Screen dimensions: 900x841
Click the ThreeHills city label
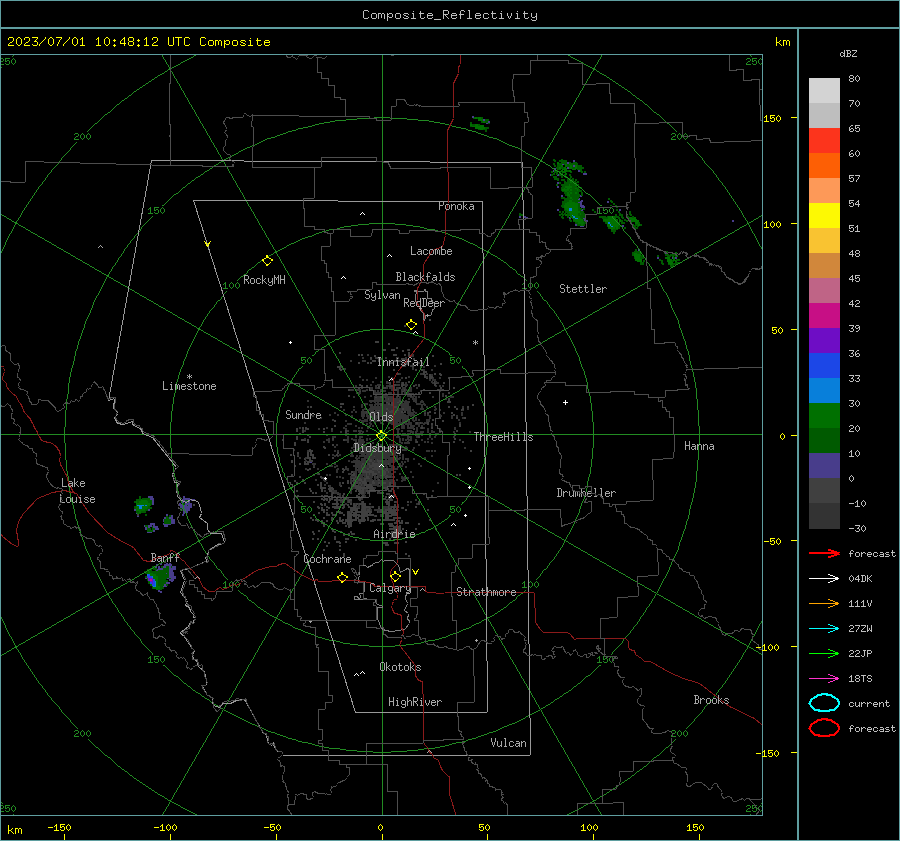(x=503, y=437)
